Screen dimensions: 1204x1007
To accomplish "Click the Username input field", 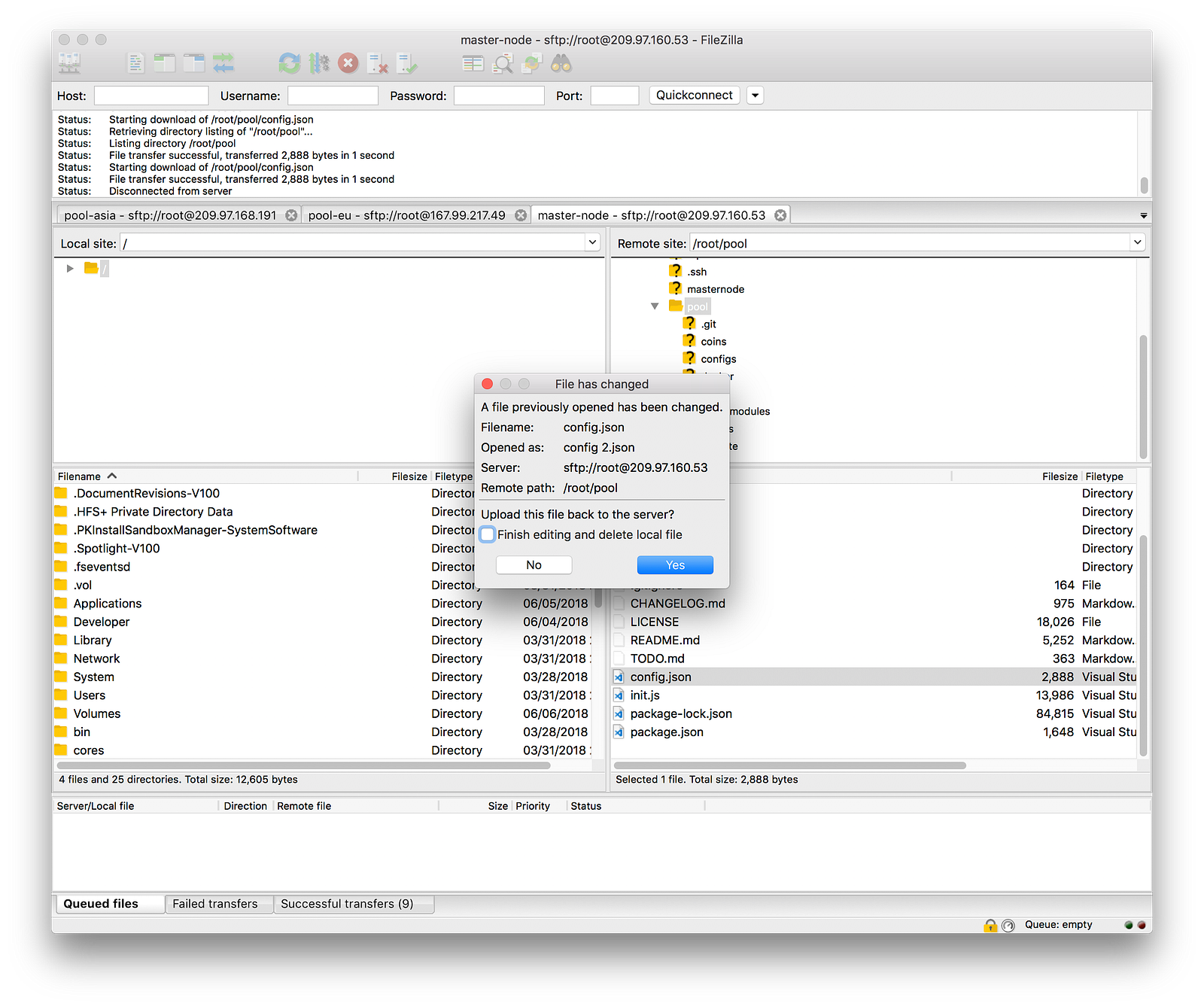I will click(333, 96).
